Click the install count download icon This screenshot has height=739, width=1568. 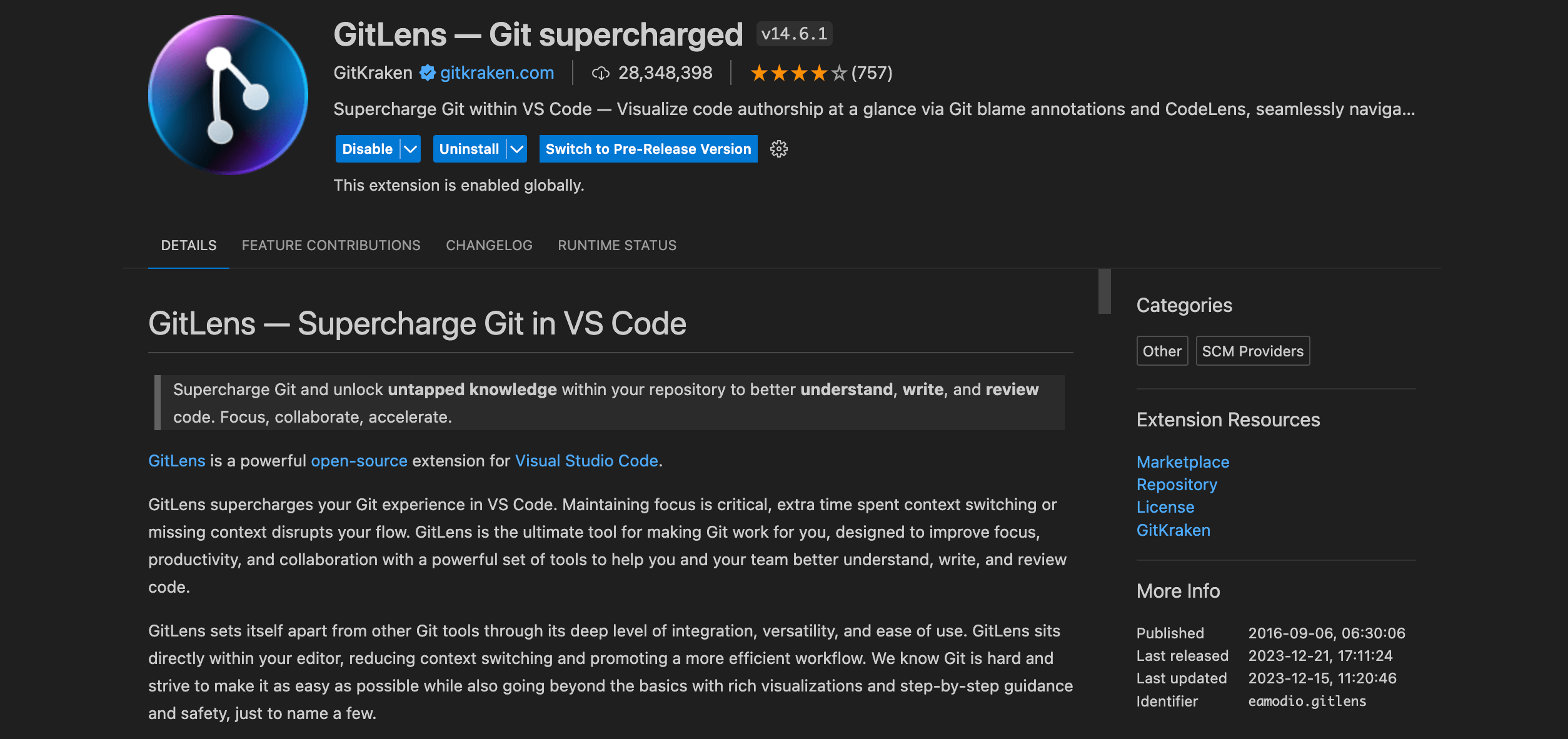(600, 73)
